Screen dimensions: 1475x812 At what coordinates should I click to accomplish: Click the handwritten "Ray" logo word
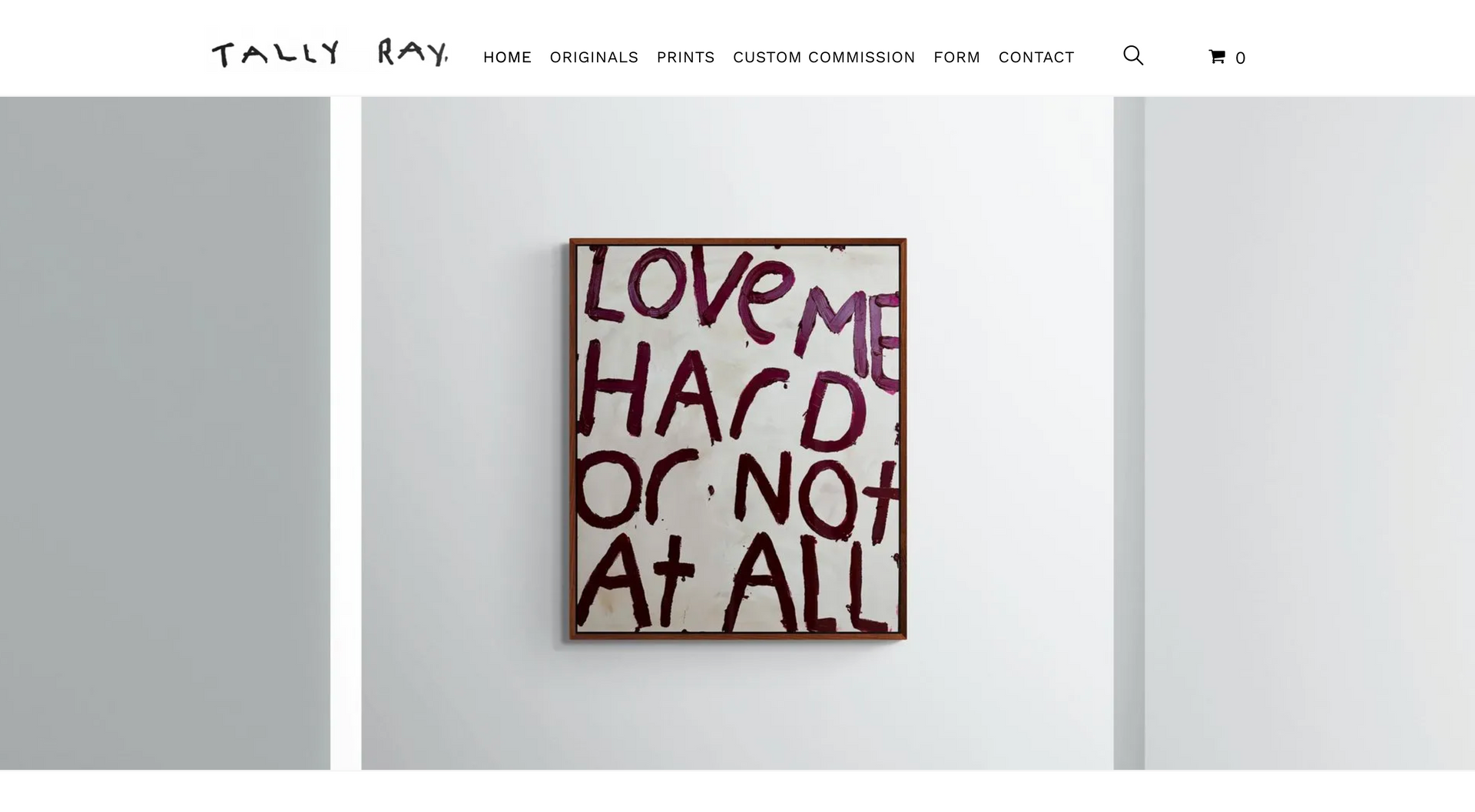tap(413, 53)
